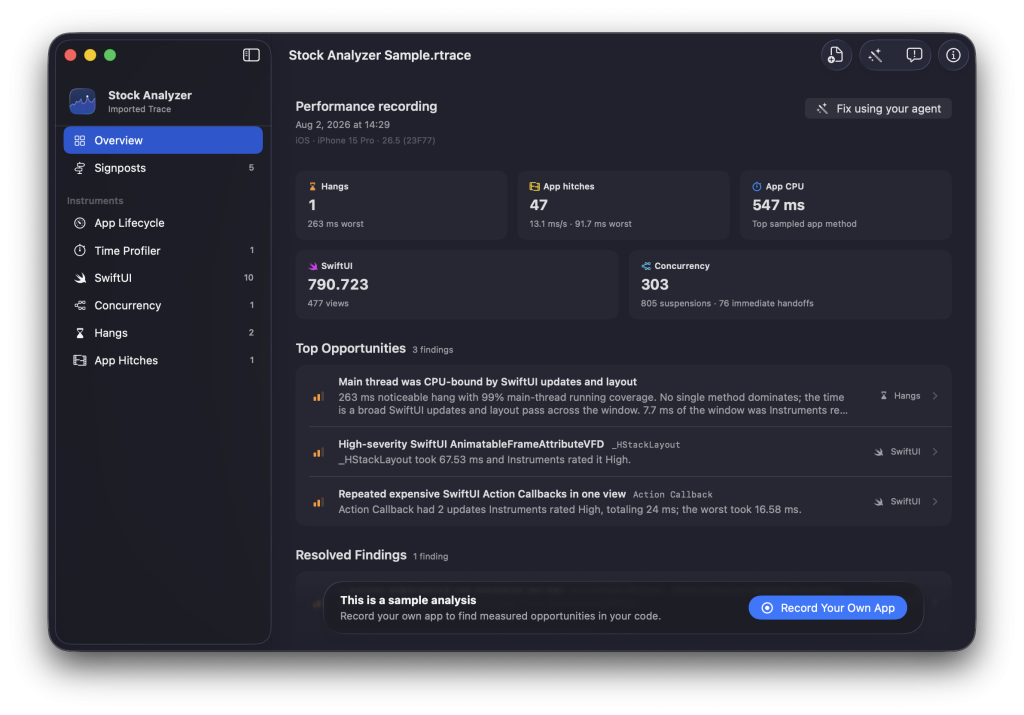The height and width of the screenshot is (715, 1024).
Task: Click the 805 suspensions text
Action: 676,303
